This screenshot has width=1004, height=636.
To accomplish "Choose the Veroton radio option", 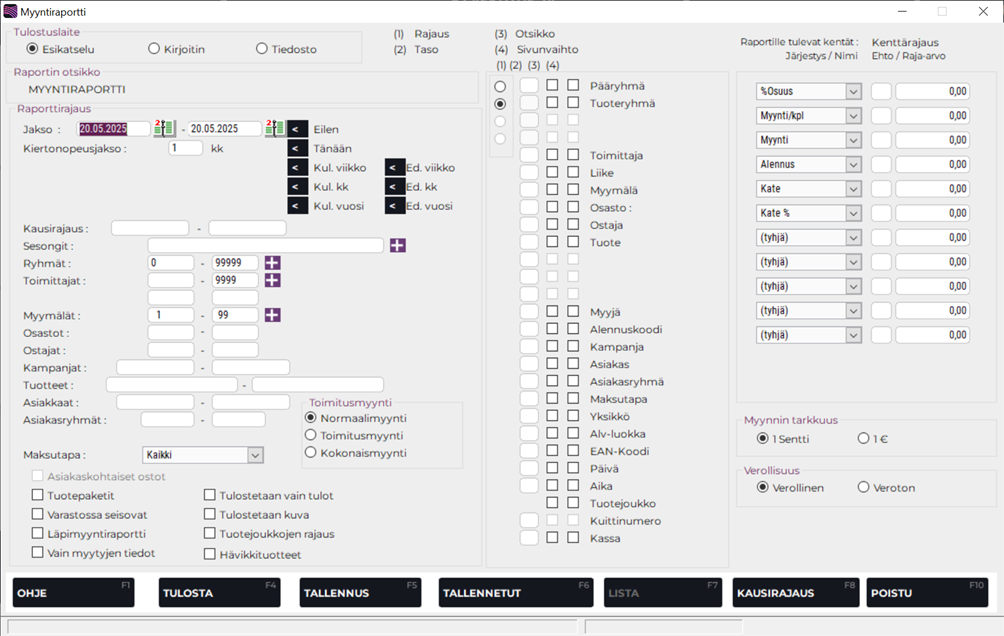I will point(864,488).
